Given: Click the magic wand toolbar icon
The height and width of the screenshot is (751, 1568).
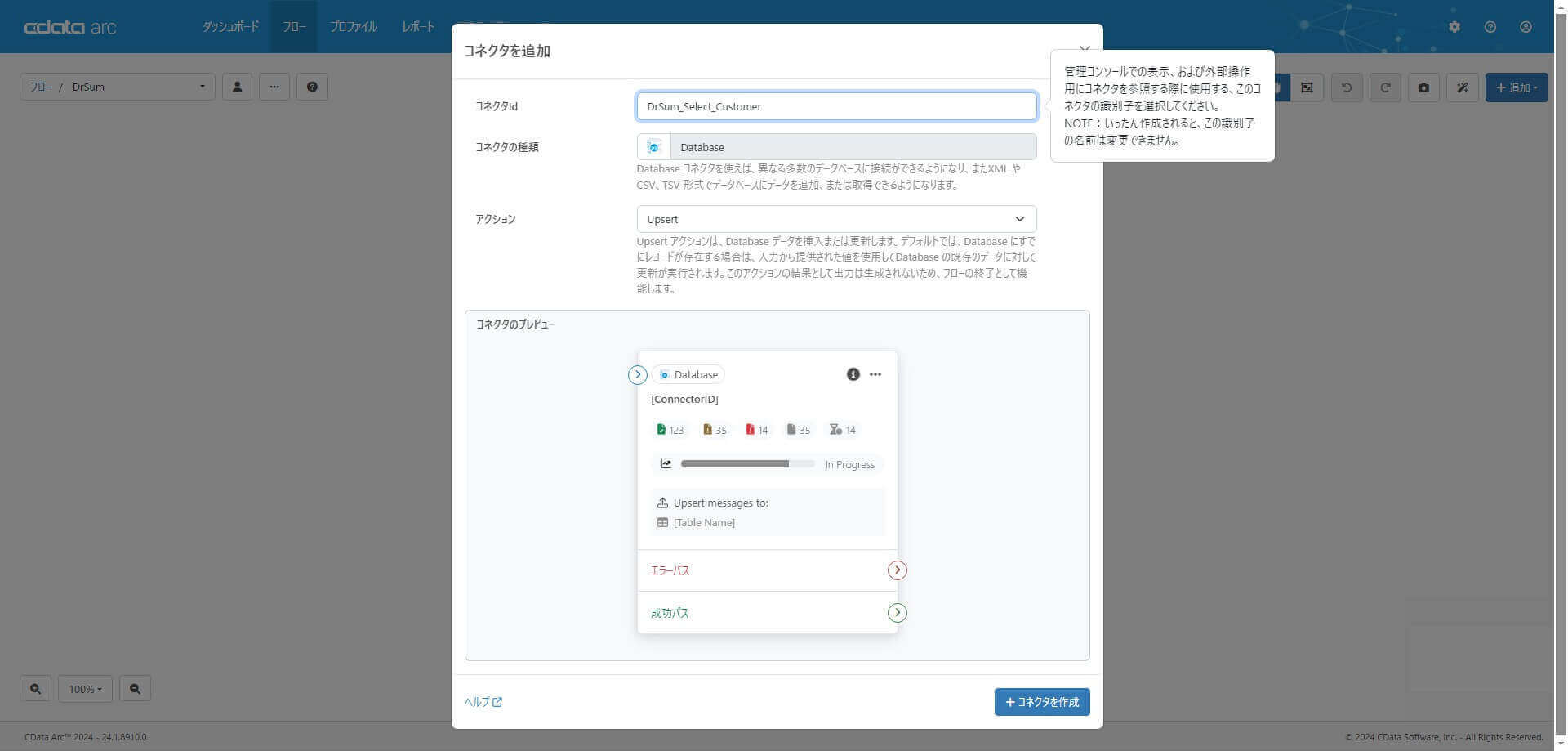Looking at the screenshot, I should [1462, 87].
